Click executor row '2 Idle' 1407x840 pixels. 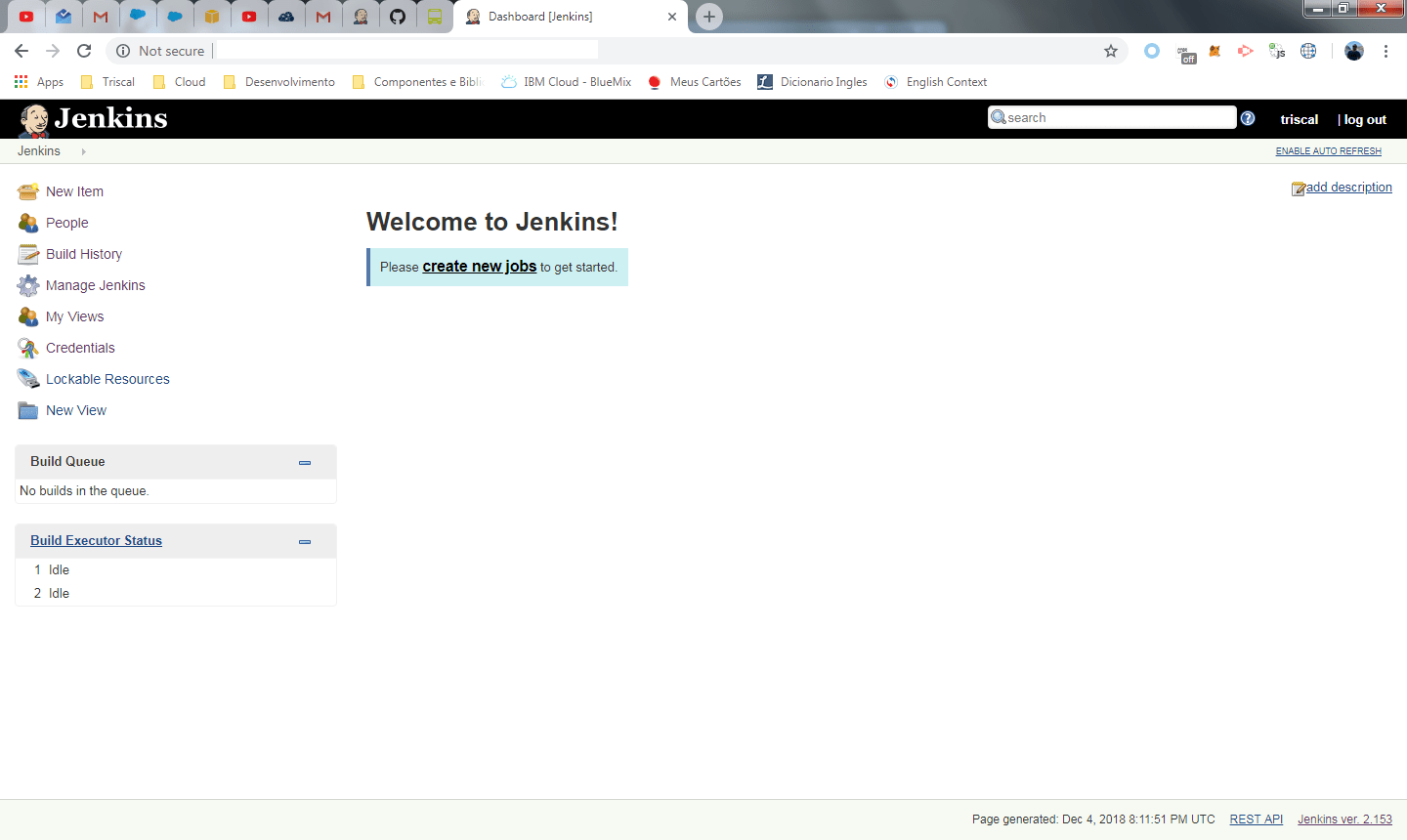pos(176,594)
